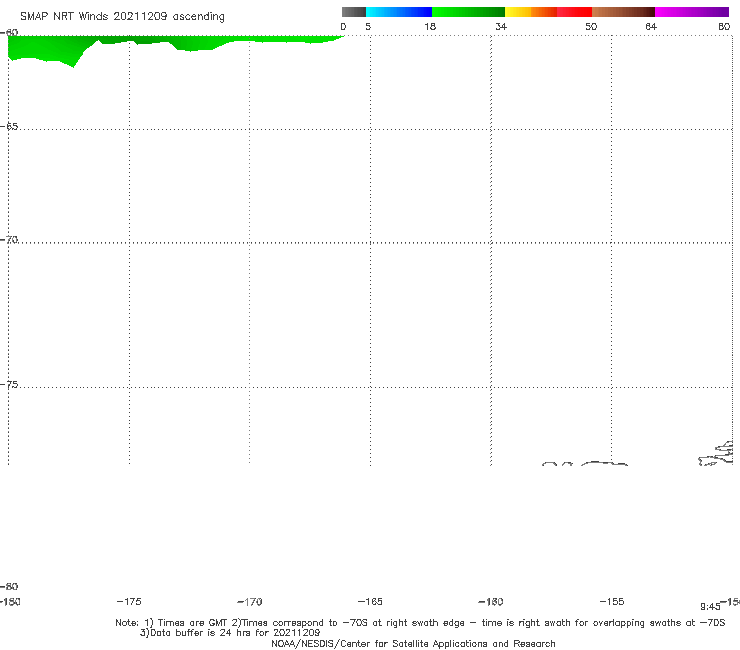Click the longitude label '-155' on the bottom axis
The height and width of the screenshot is (650, 740).
pyautogui.click(x=612, y=601)
